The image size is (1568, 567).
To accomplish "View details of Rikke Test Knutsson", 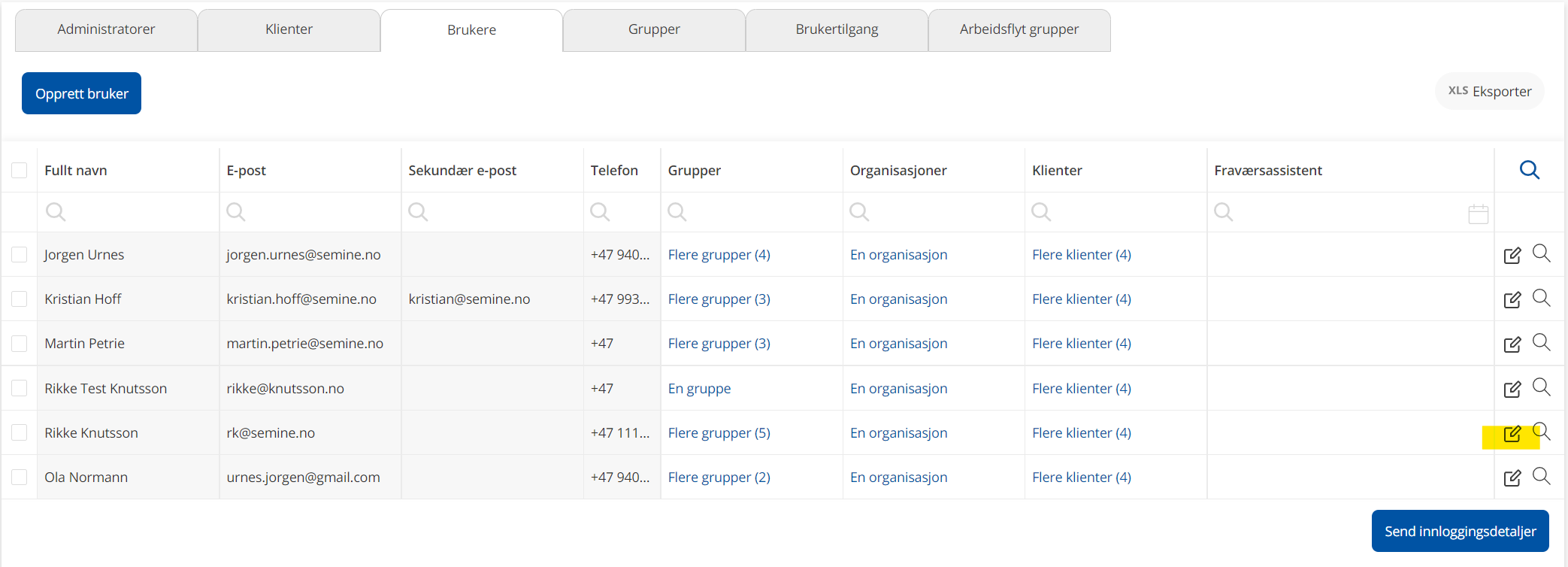I will tap(1541, 387).
